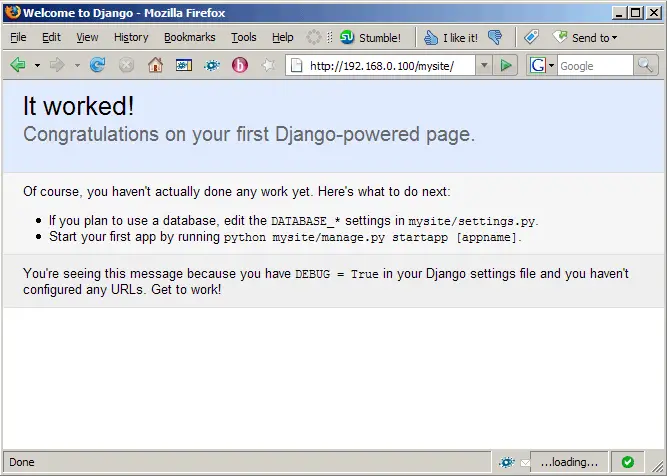Screen dimensions: 667x476
Task: Go back with the green Back arrow
Action: pos(18,66)
